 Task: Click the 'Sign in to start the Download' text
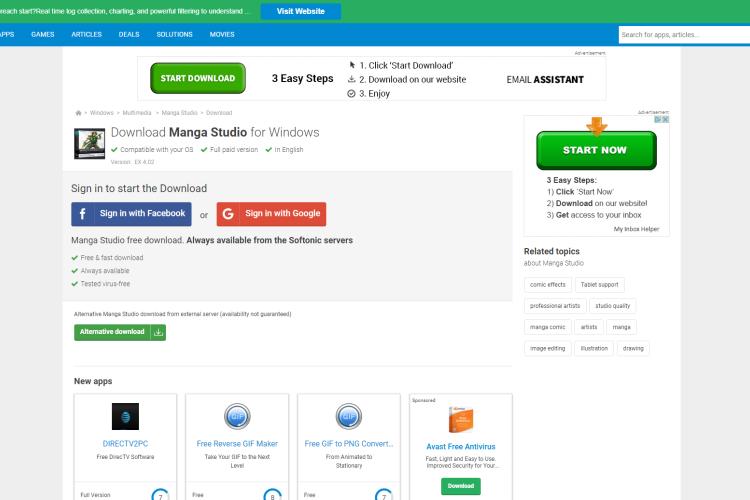(x=139, y=188)
